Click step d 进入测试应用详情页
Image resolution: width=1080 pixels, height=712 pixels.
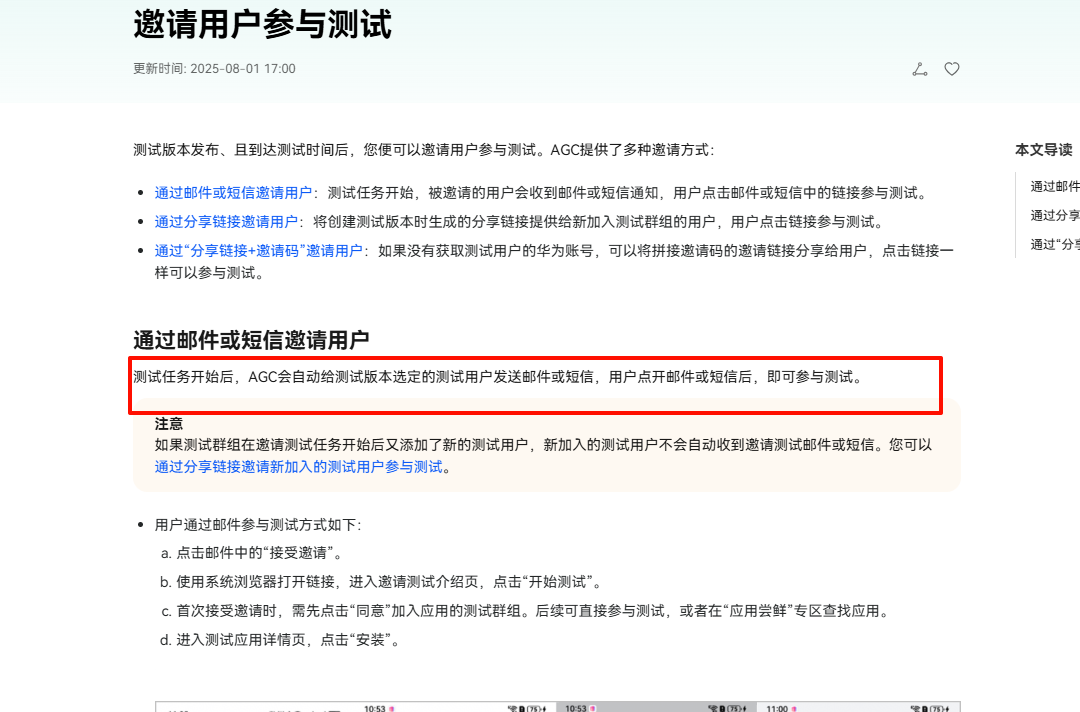tap(280, 640)
